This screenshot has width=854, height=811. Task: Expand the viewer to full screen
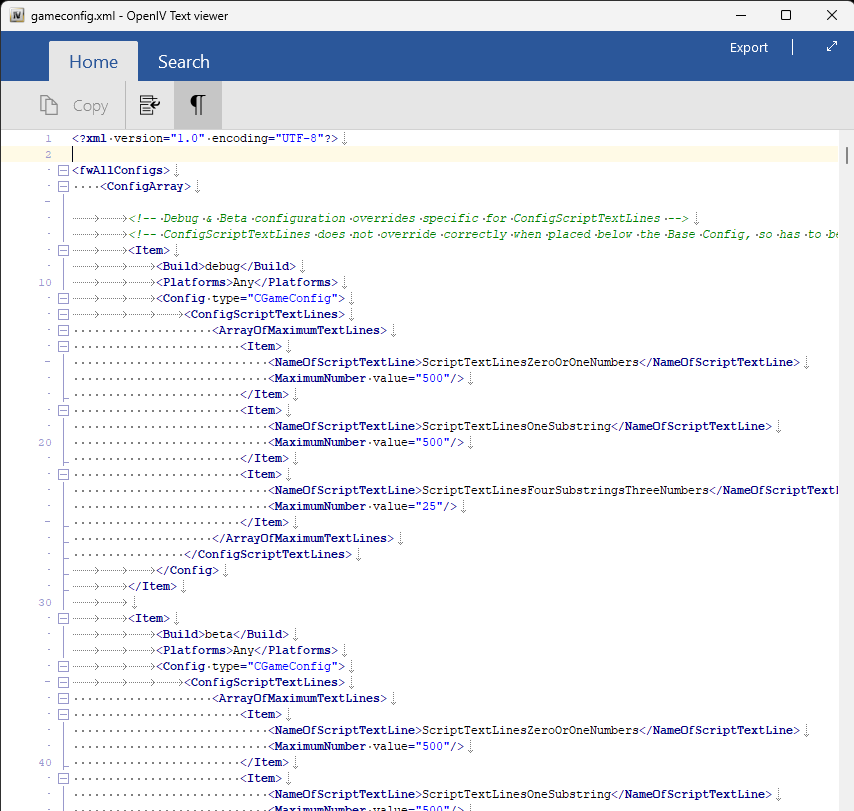(x=831, y=47)
